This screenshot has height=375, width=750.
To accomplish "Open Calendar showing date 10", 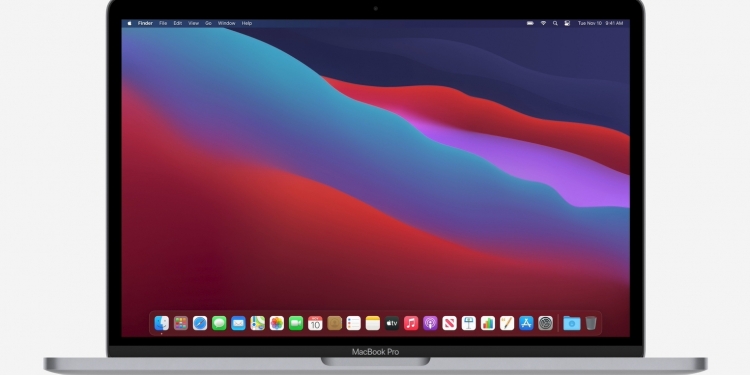I will 315,323.
